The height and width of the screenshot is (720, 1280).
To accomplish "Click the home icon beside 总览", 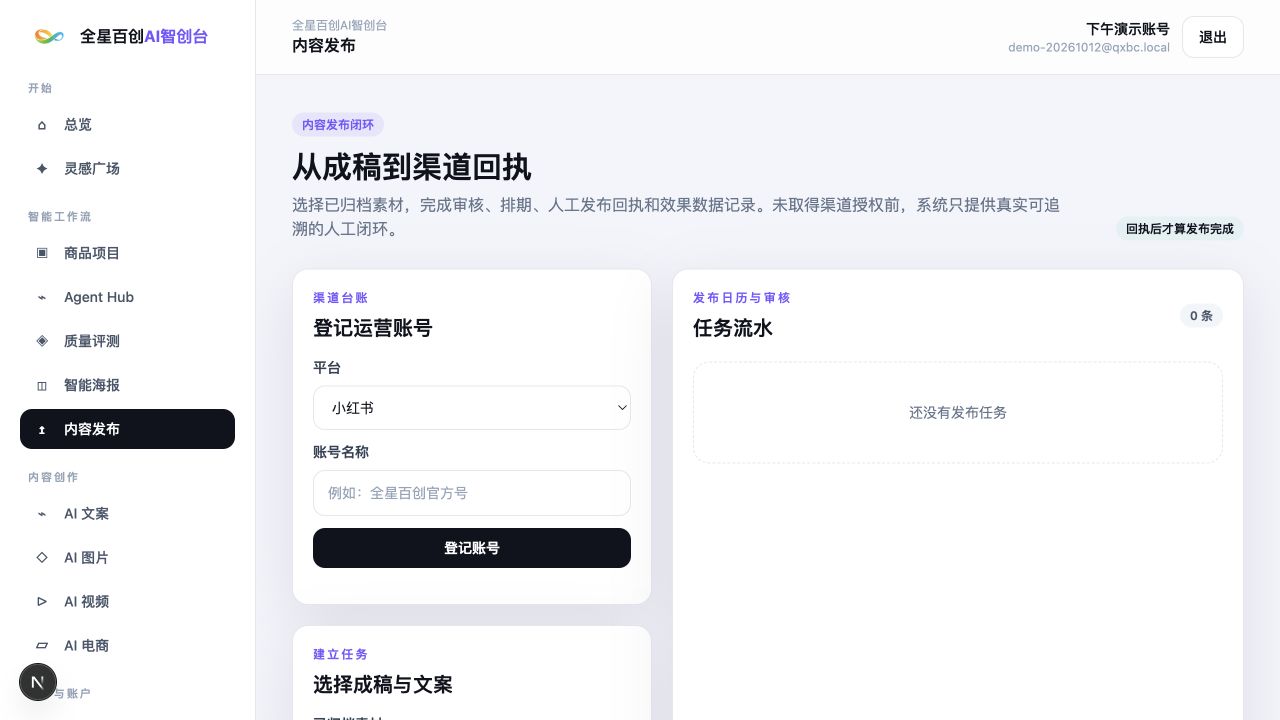I will 42,125.
